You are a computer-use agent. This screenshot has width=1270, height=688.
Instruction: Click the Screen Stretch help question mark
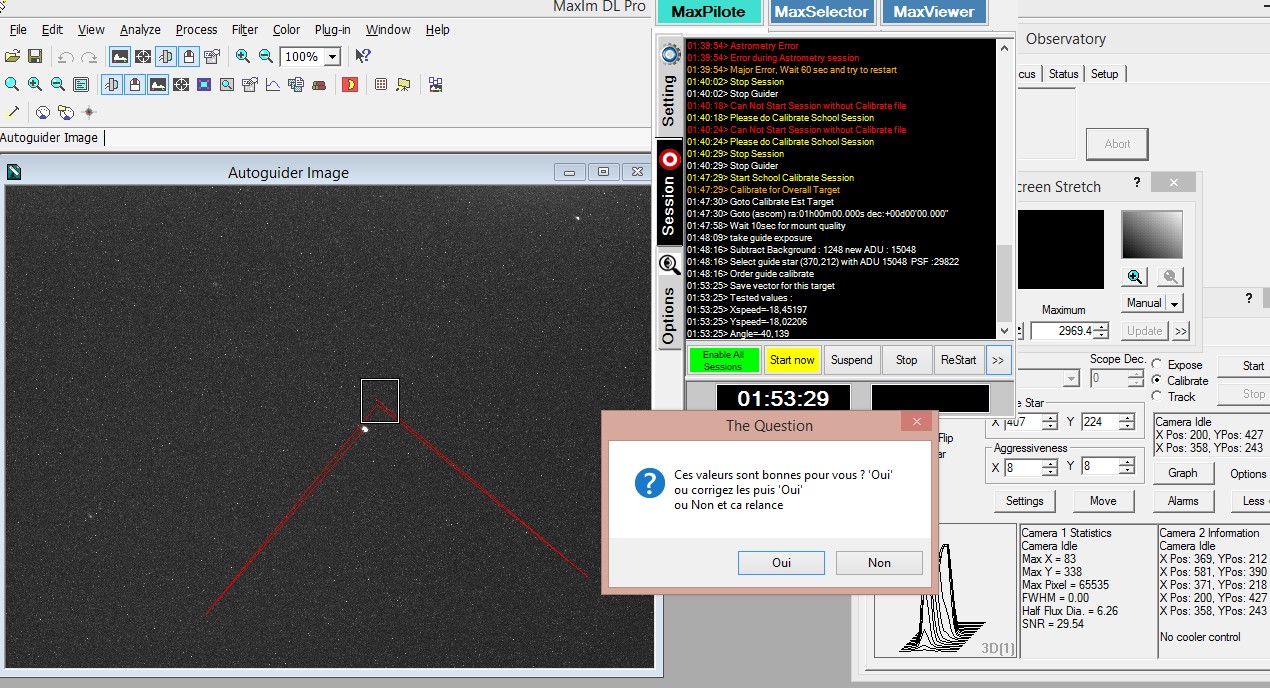click(x=1137, y=183)
